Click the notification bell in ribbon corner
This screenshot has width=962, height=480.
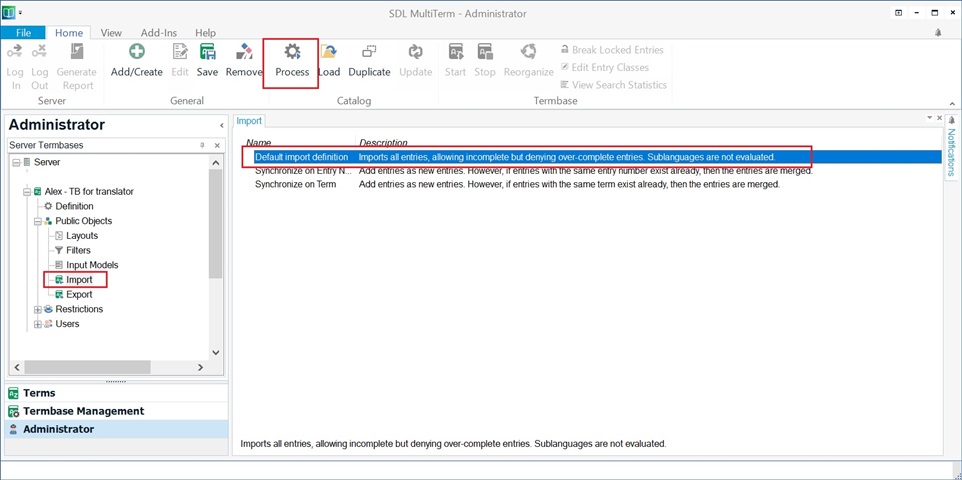click(938, 33)
